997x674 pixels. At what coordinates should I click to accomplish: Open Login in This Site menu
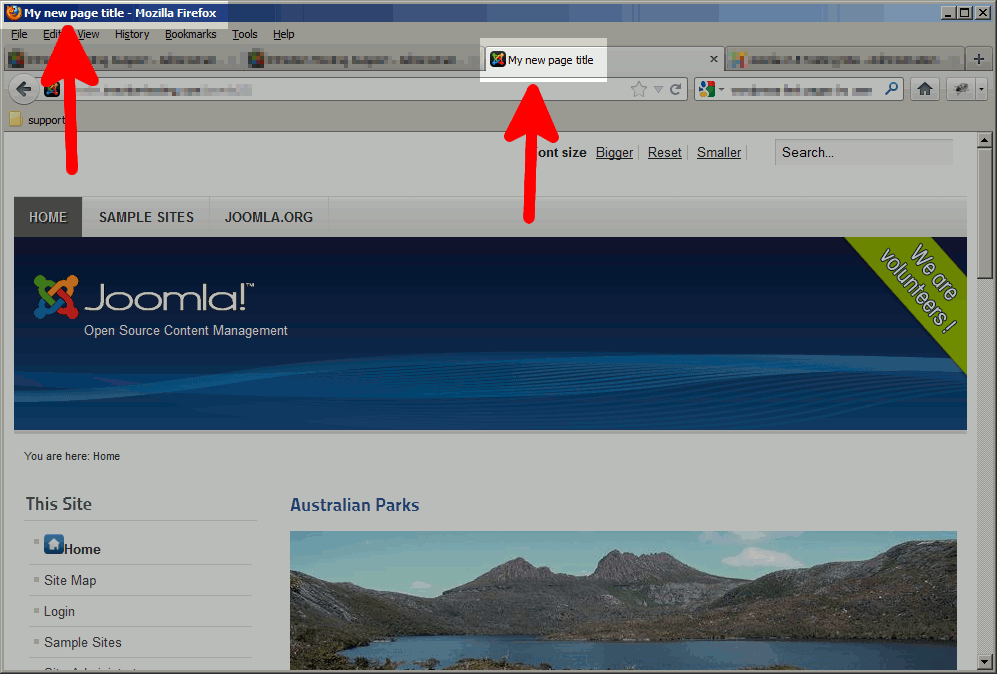click(59, 612)
